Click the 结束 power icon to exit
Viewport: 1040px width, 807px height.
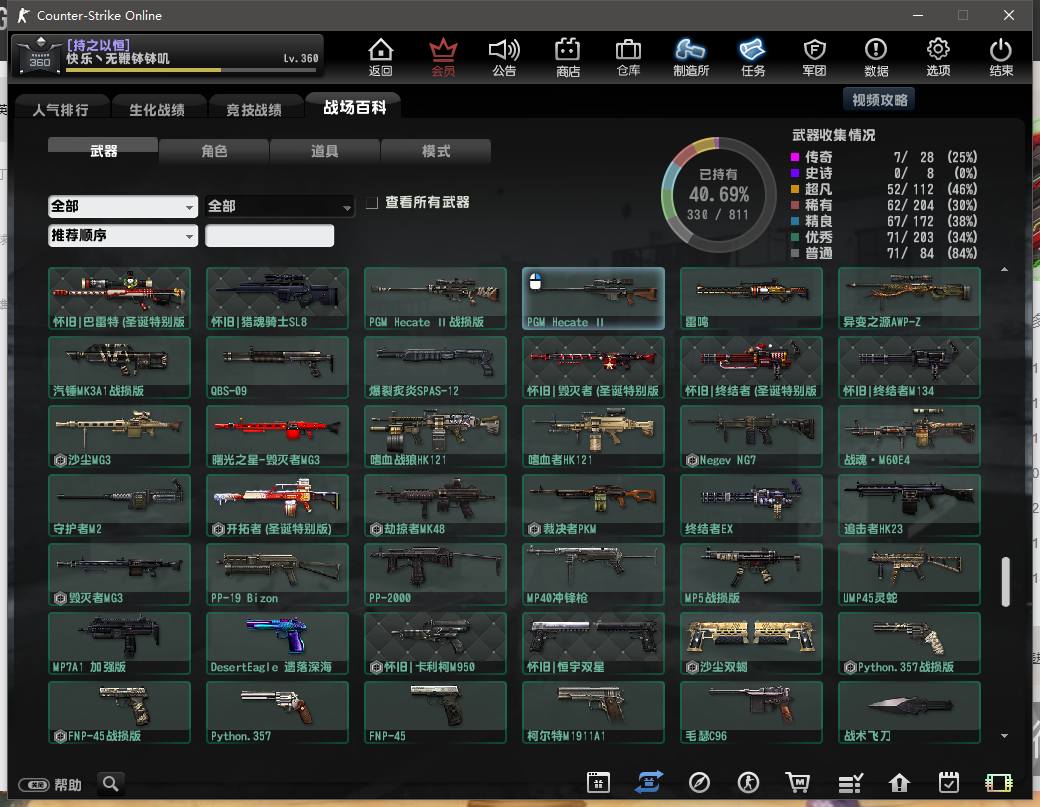(1000, 57)
